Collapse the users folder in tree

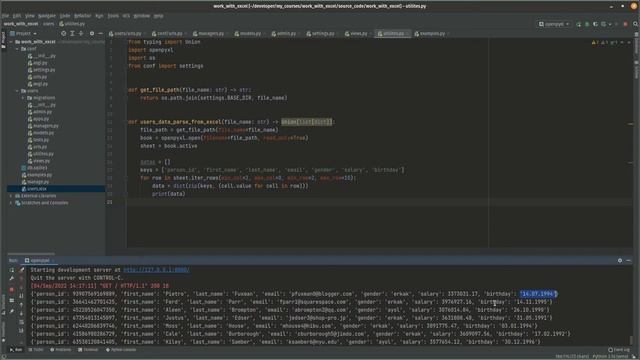click(17, 91)
